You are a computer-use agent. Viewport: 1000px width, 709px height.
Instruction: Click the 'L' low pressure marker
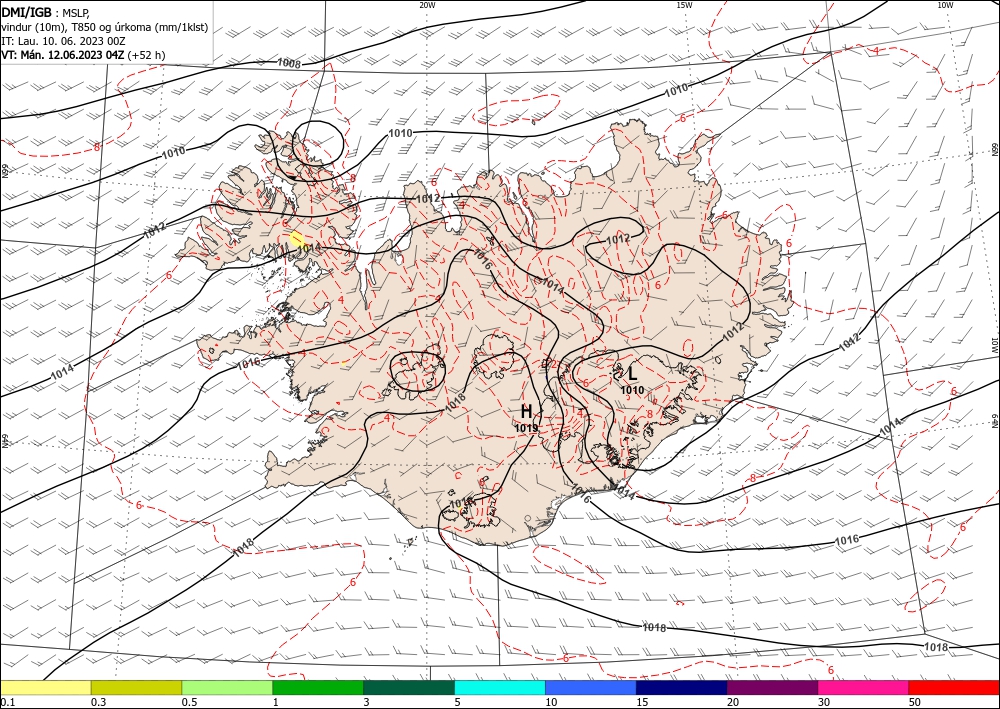[x=632, y=374]
